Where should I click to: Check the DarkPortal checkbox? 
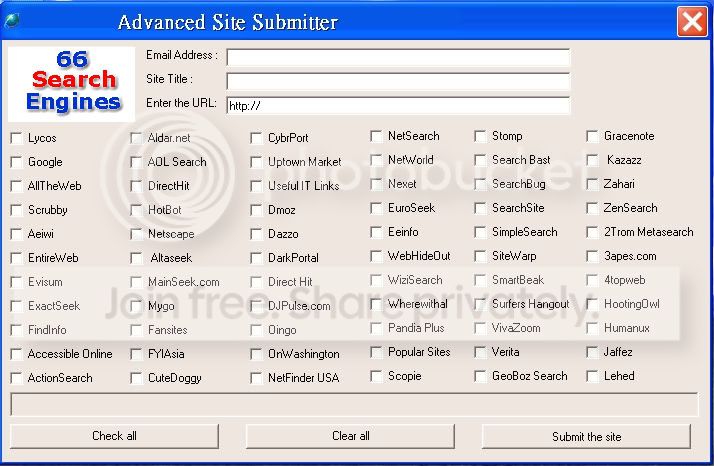point(256,258)
